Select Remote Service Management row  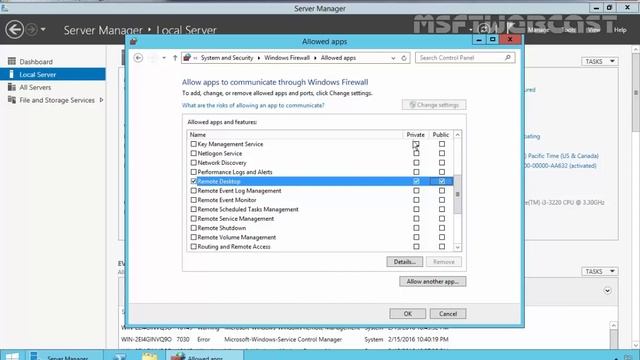(320, 219)
